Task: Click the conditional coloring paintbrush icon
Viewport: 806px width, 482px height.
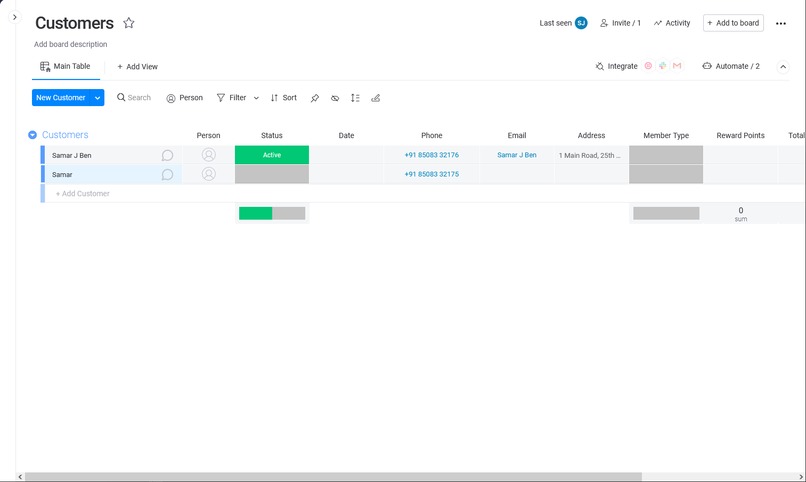Action: (376, 98)
